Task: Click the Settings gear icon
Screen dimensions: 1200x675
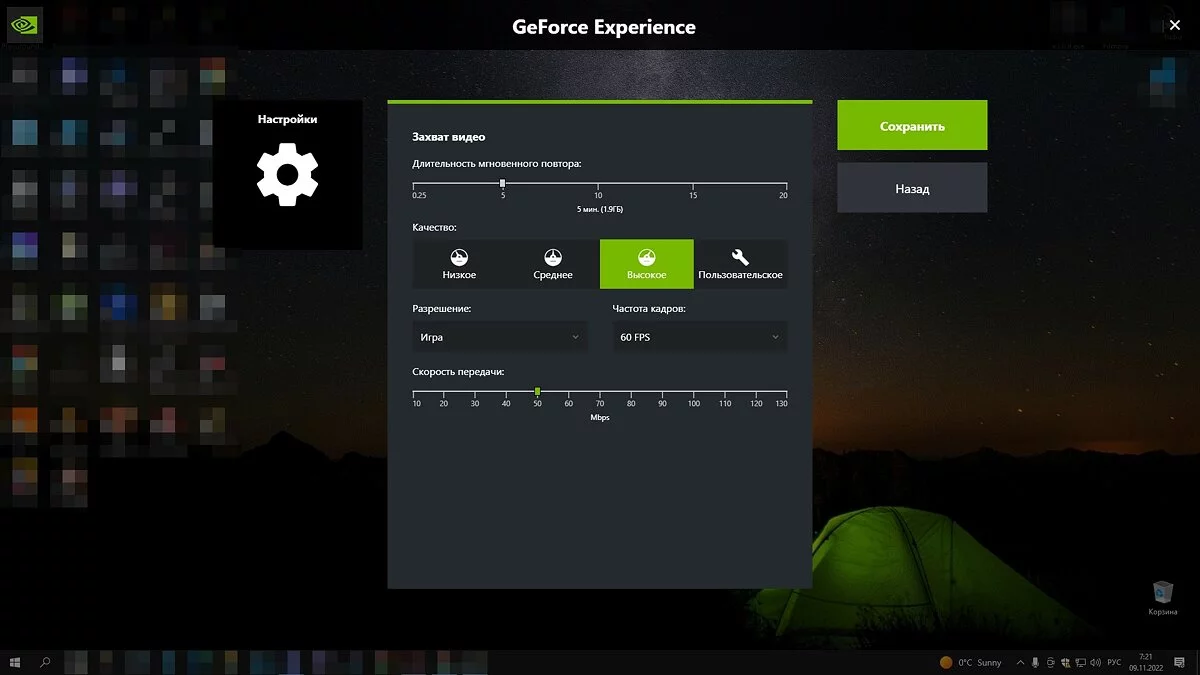Action: pyautogui.click(x=287, y=175)
